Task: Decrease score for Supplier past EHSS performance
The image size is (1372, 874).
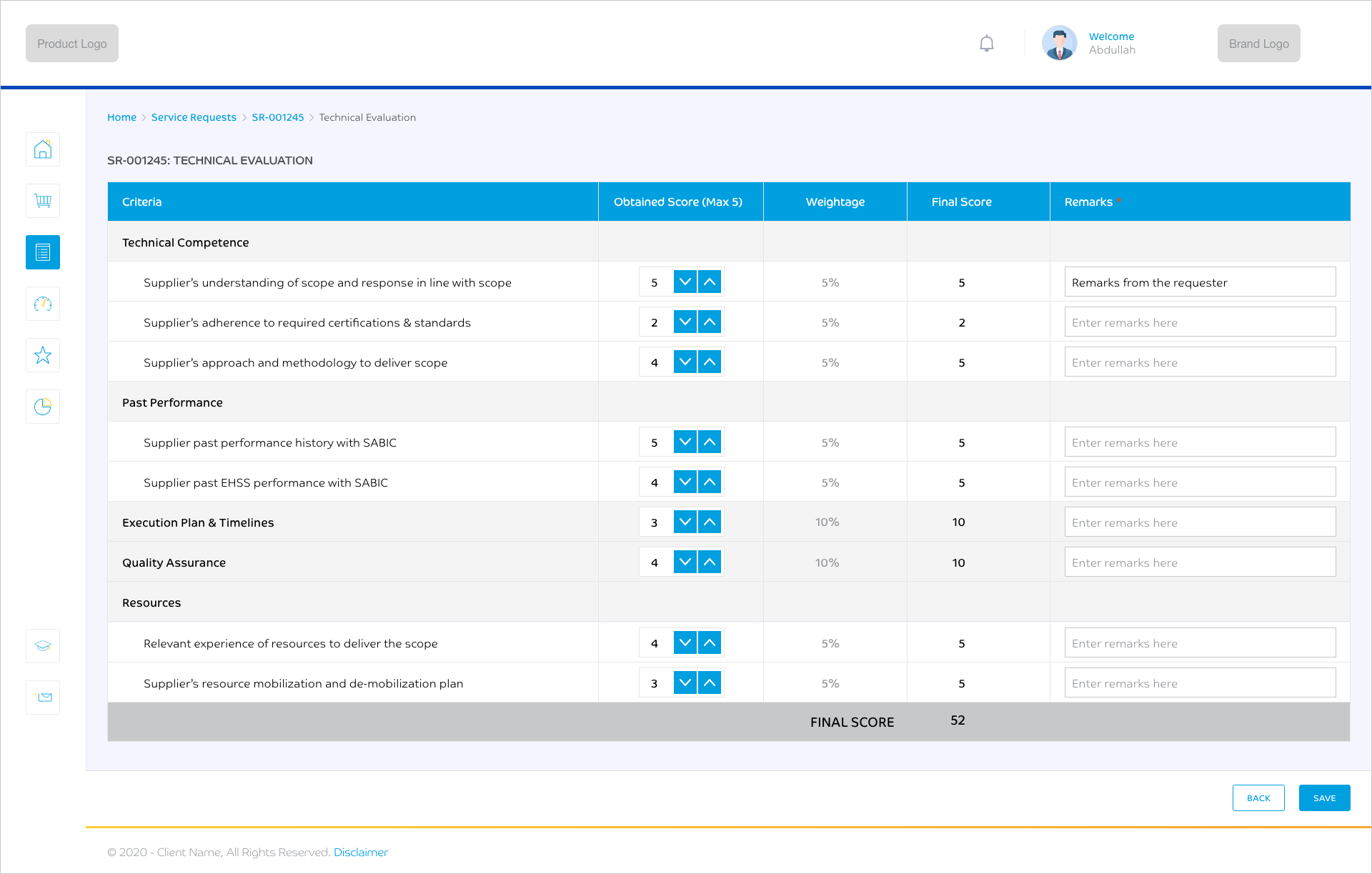Action: tap(685, 482)
